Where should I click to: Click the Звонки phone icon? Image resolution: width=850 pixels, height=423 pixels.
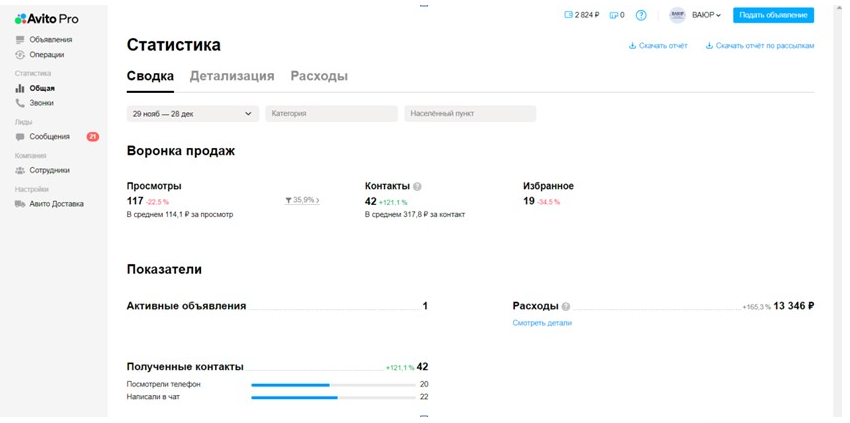(x=20, y=103)
